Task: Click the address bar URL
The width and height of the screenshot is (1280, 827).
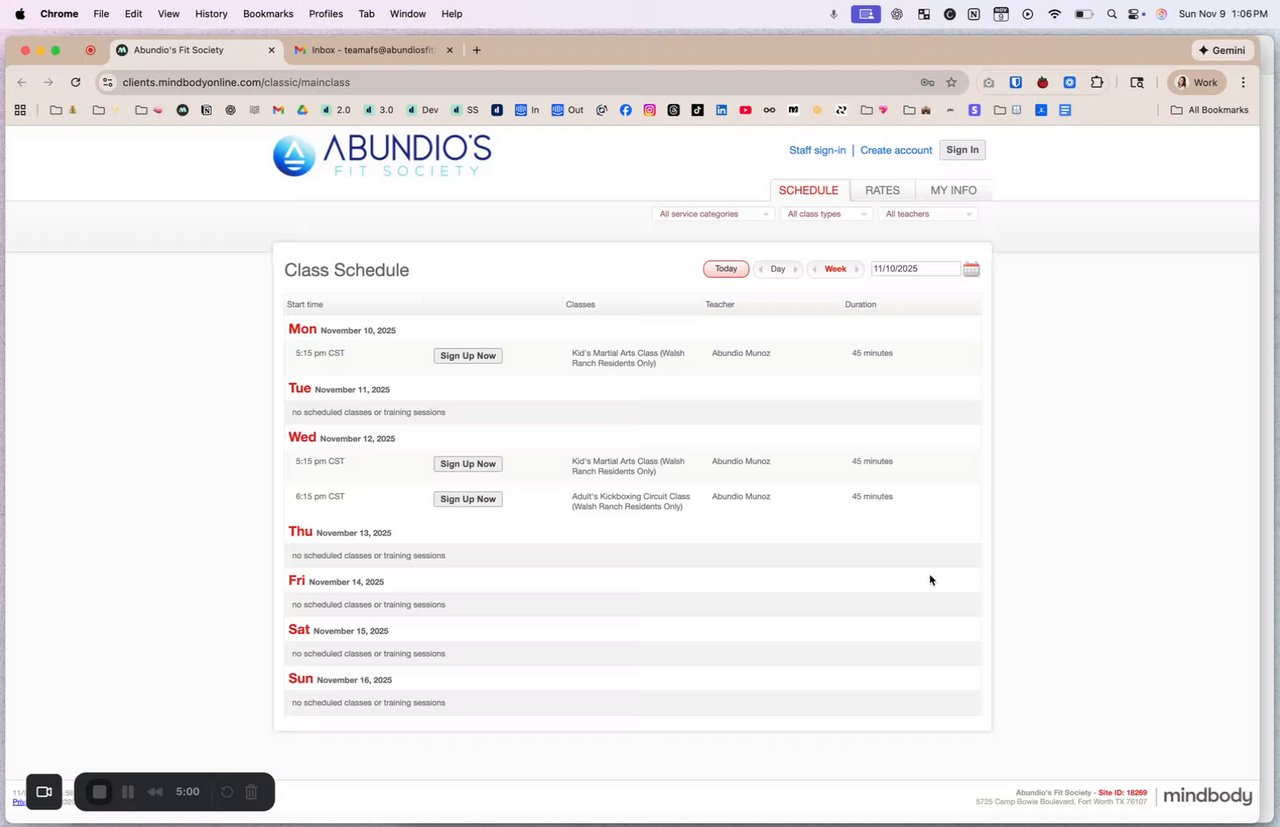Action: (x=236, y=82)
